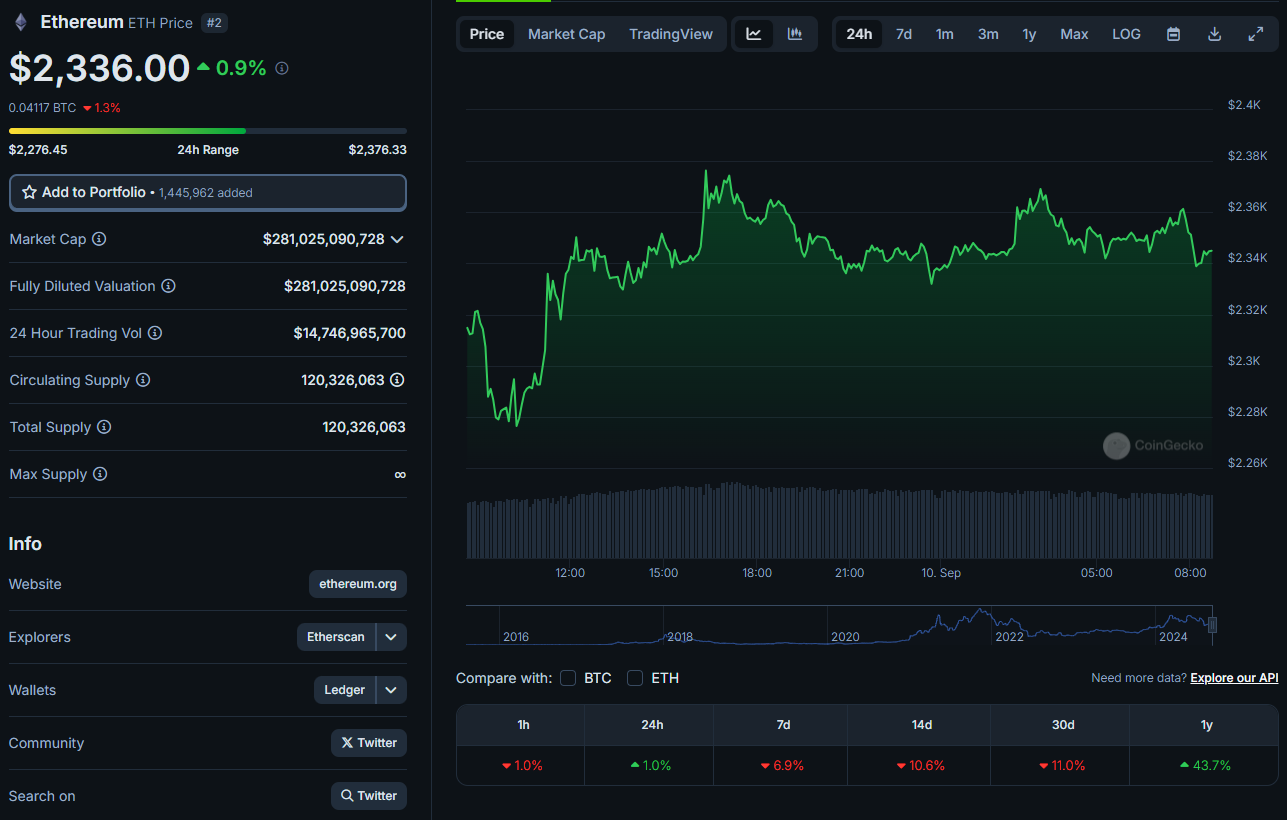The height and width of the screenshot is (820, 1287).
Task: Select the Max time range
Action: 1074,34
